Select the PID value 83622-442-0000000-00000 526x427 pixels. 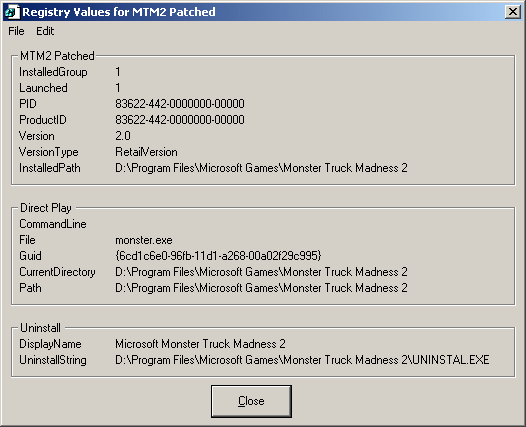coord(180,104)
